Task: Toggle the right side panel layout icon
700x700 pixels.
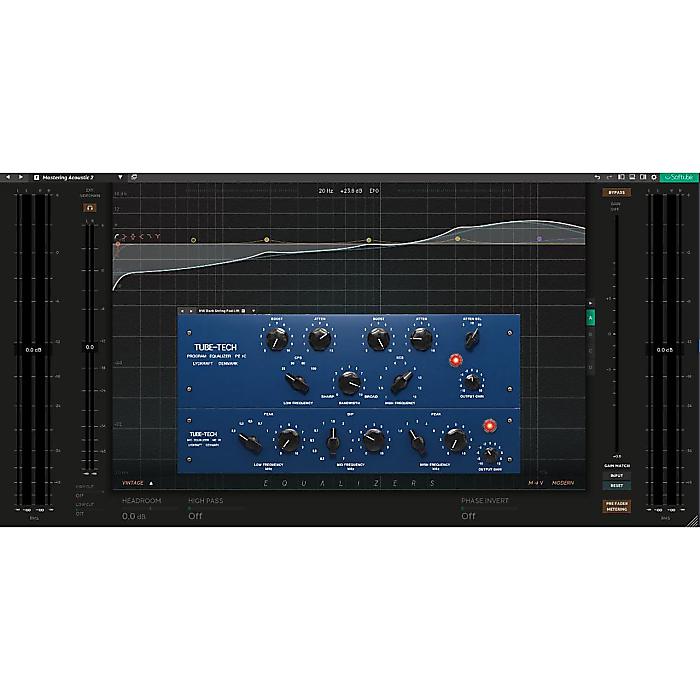Action: coord(643,177)
